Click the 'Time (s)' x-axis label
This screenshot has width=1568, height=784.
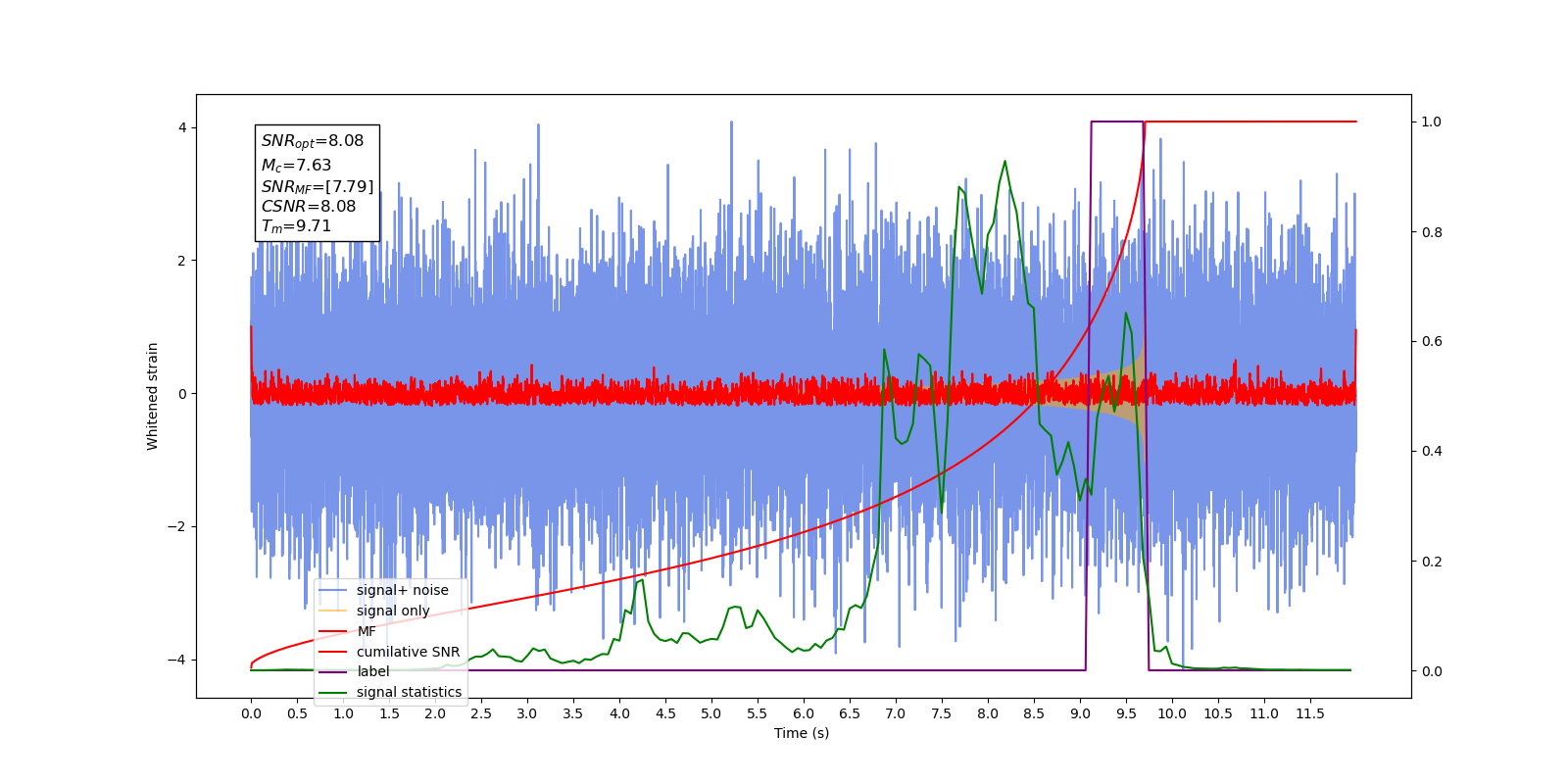802,733
